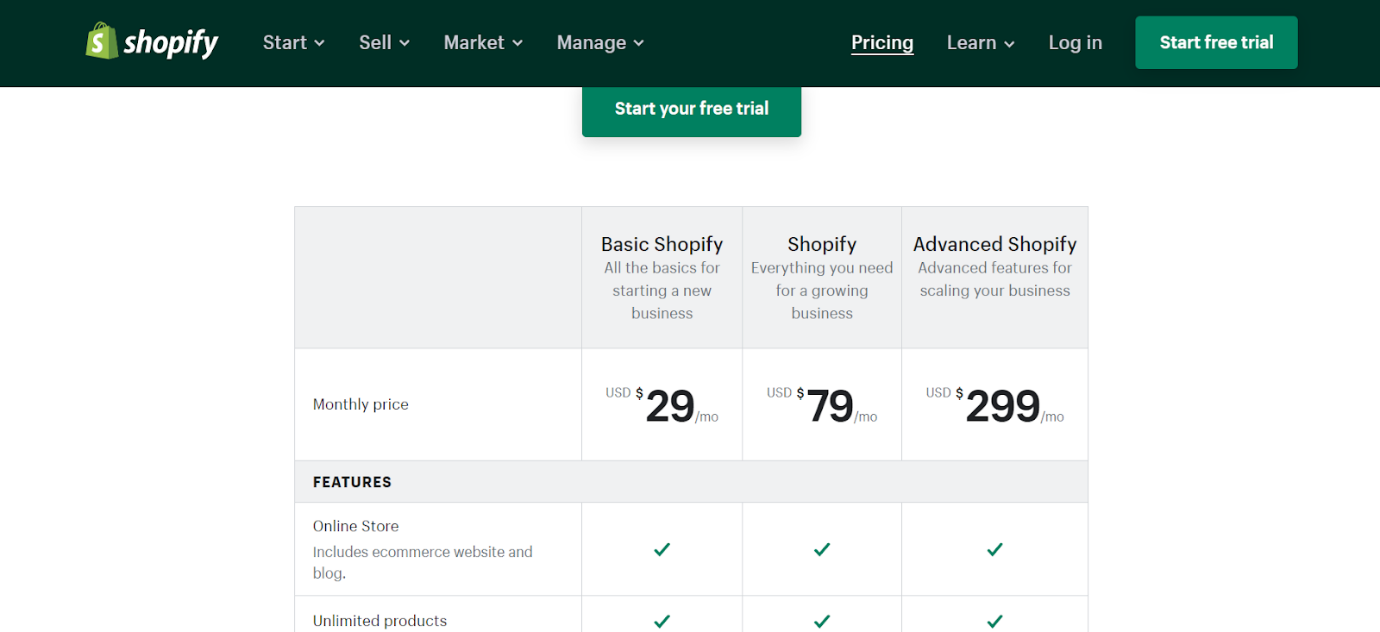1380x632 pixels.
Task: Click 'Everything you need for a growing business'
Action: point(822,290)
